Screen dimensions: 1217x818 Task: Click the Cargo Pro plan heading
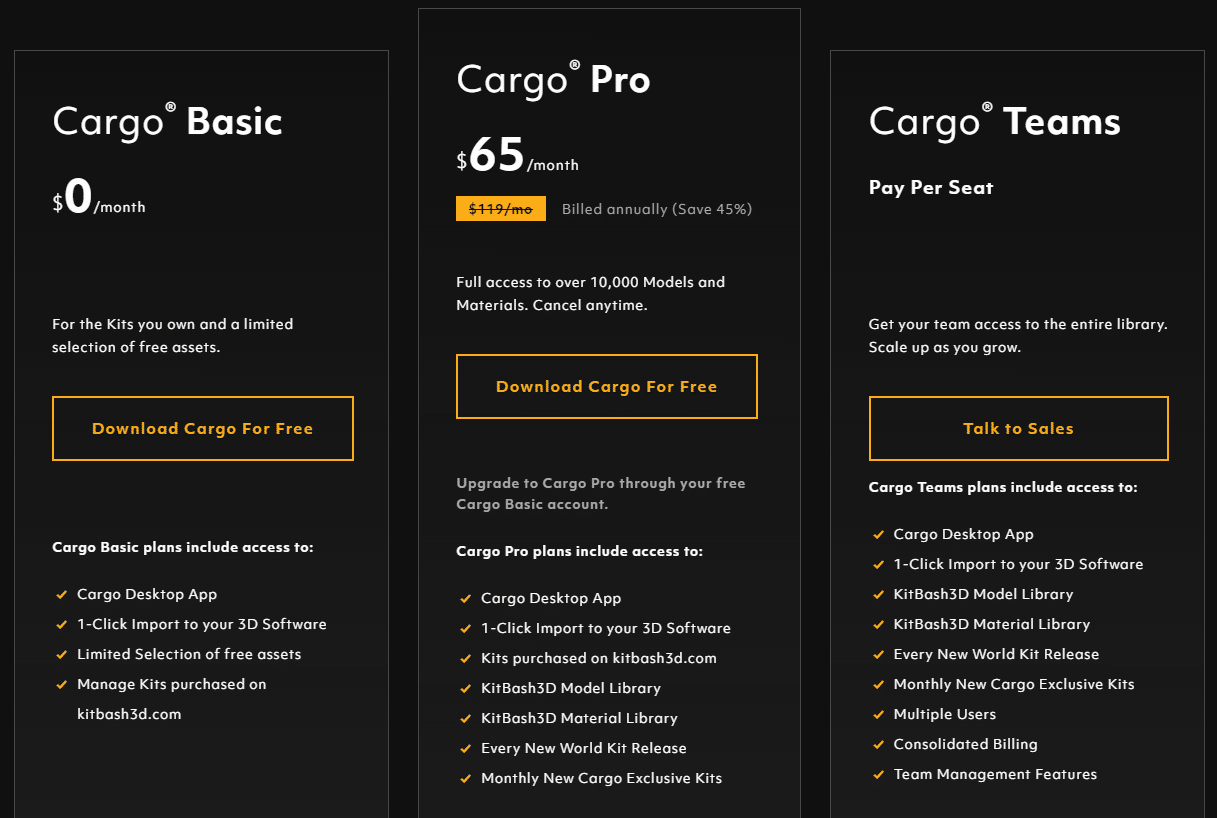[x=553, y=79]
